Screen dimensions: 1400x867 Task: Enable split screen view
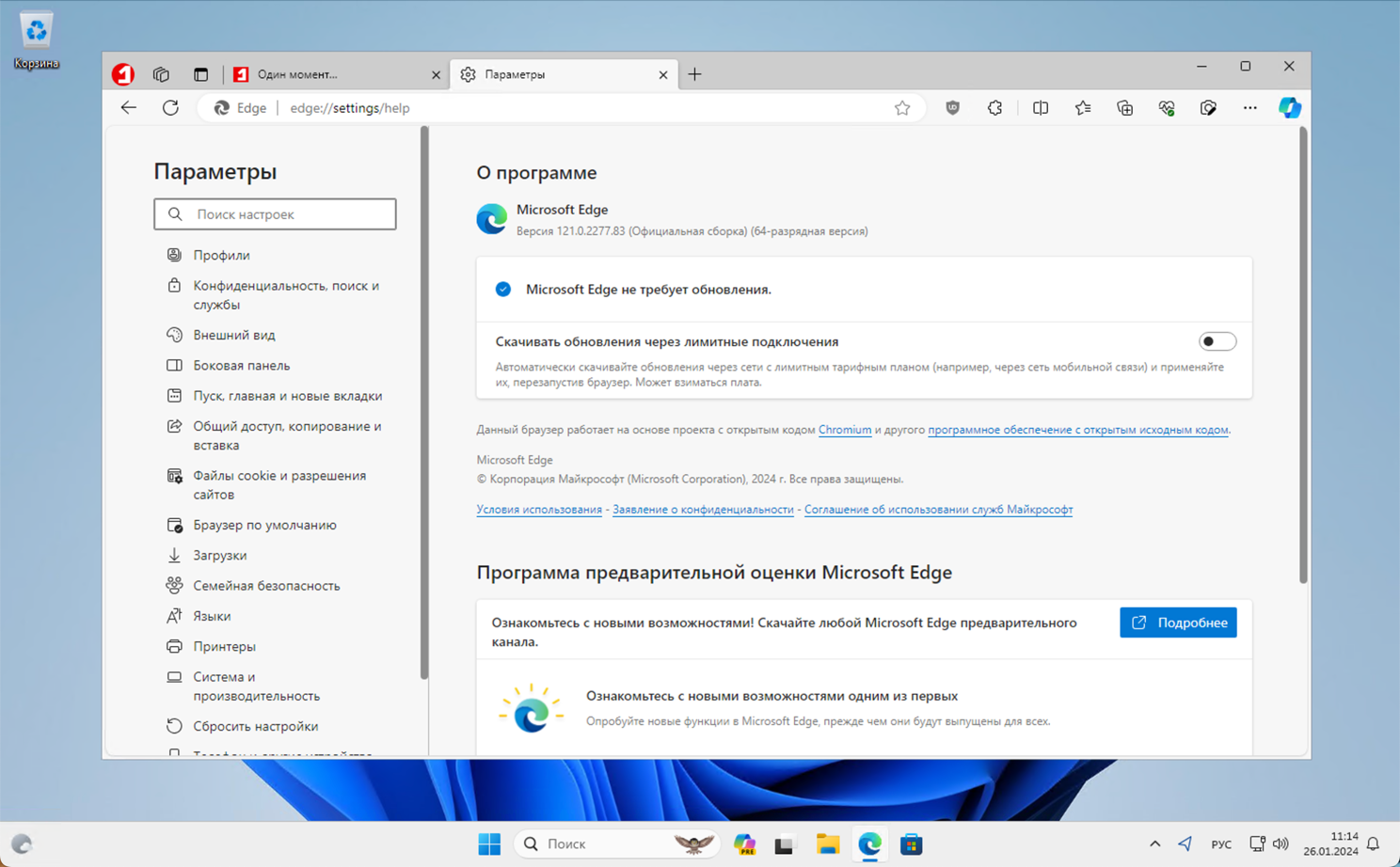[x=1041, y=108]
